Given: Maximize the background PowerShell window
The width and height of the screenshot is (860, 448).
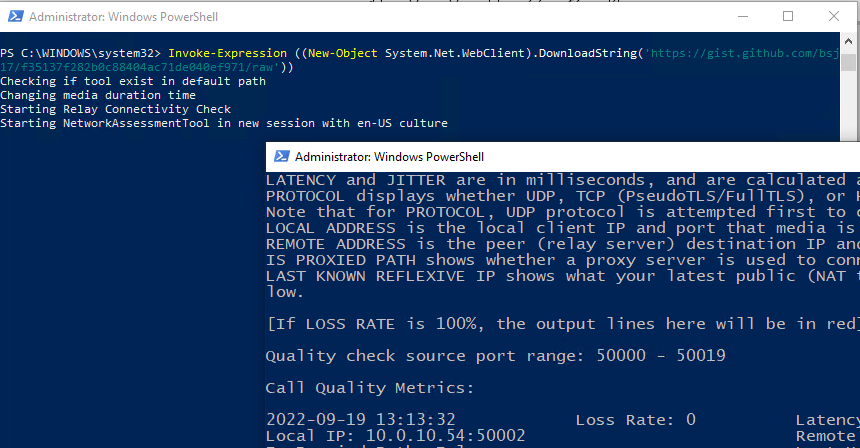Looking at the screenshot, I should click(788, 16).
